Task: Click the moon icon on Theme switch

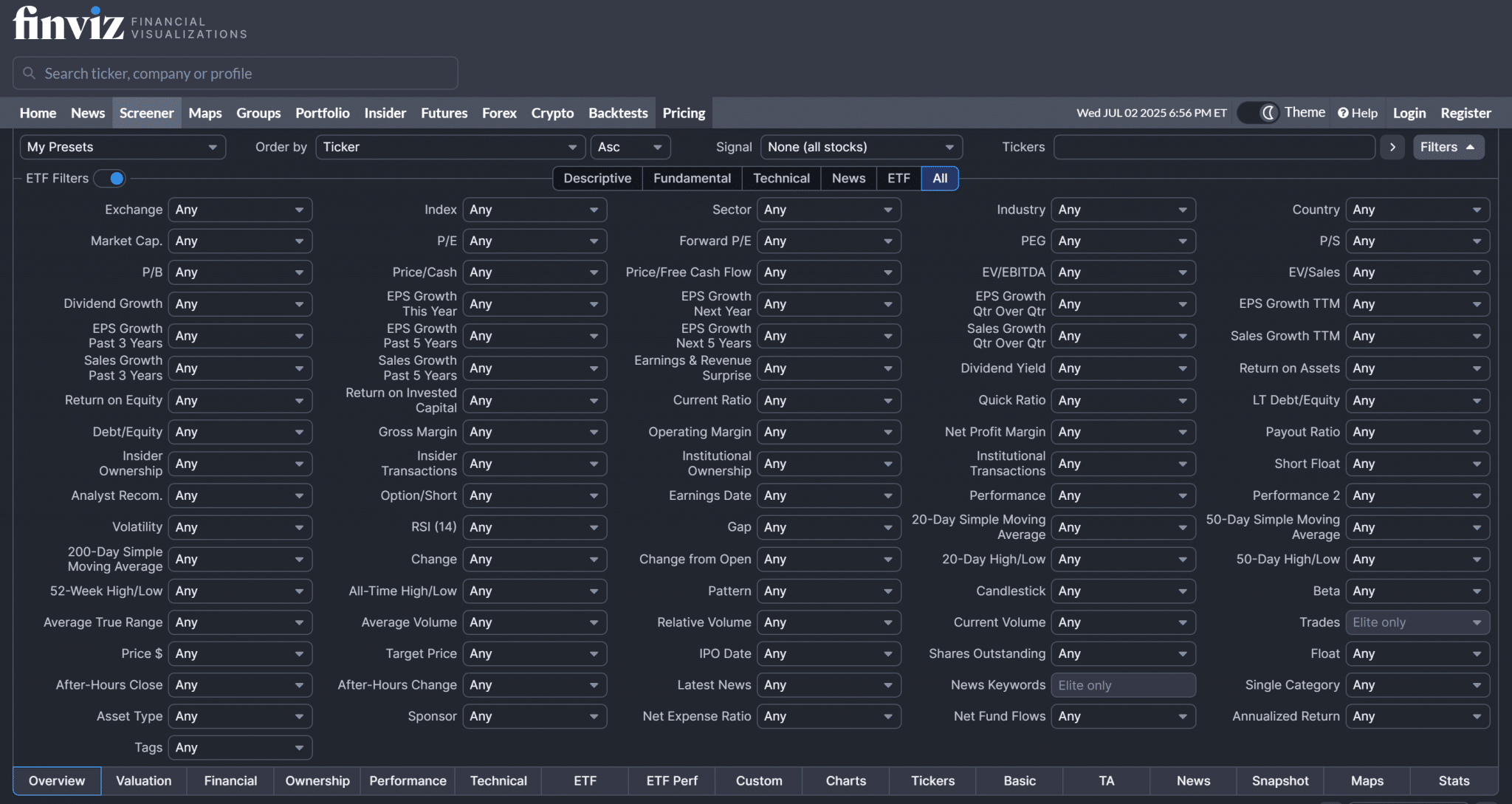Action: [x=1268, y=113]
